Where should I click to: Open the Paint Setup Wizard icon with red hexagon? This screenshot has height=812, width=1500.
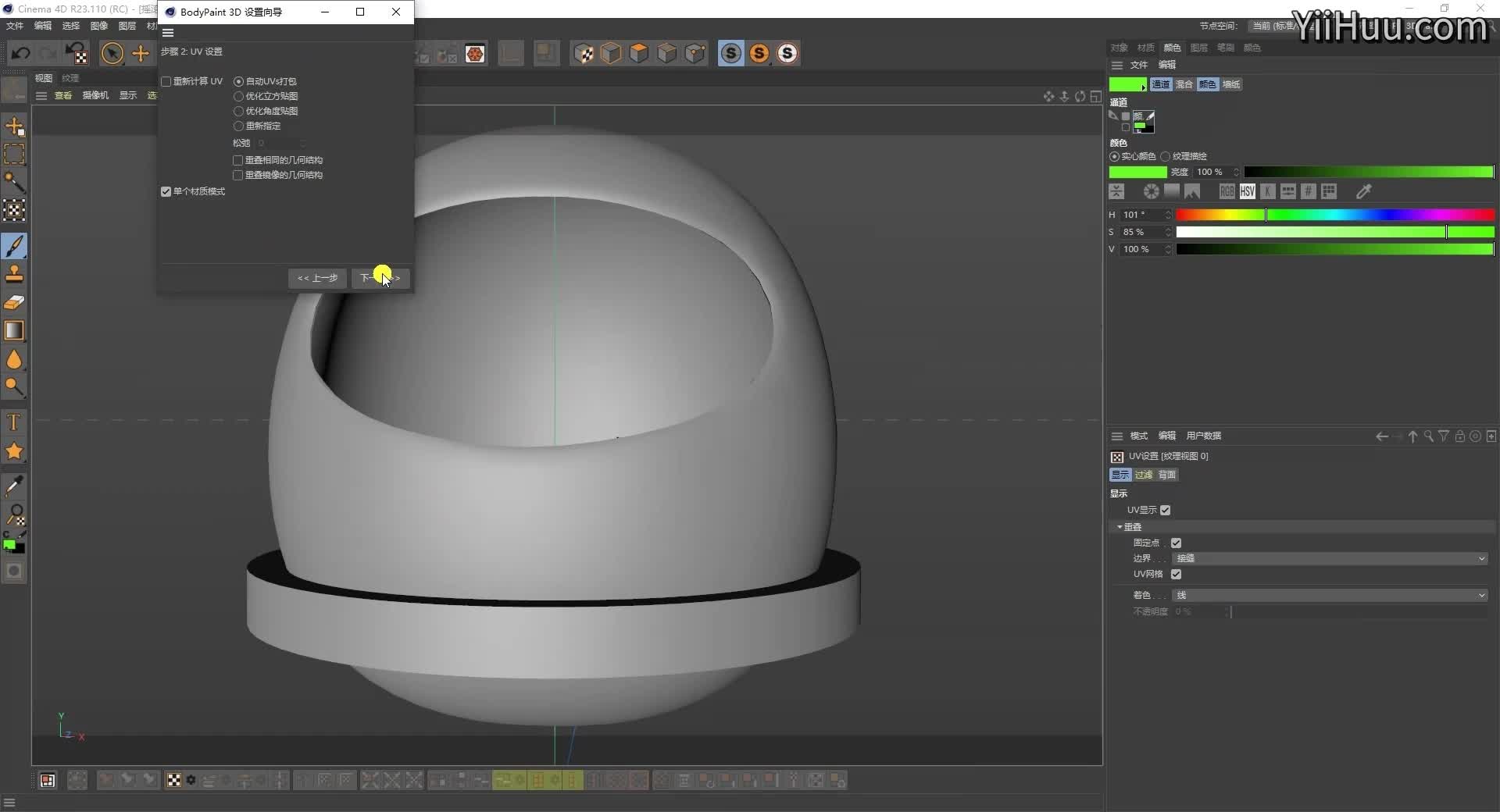[475, 53]
